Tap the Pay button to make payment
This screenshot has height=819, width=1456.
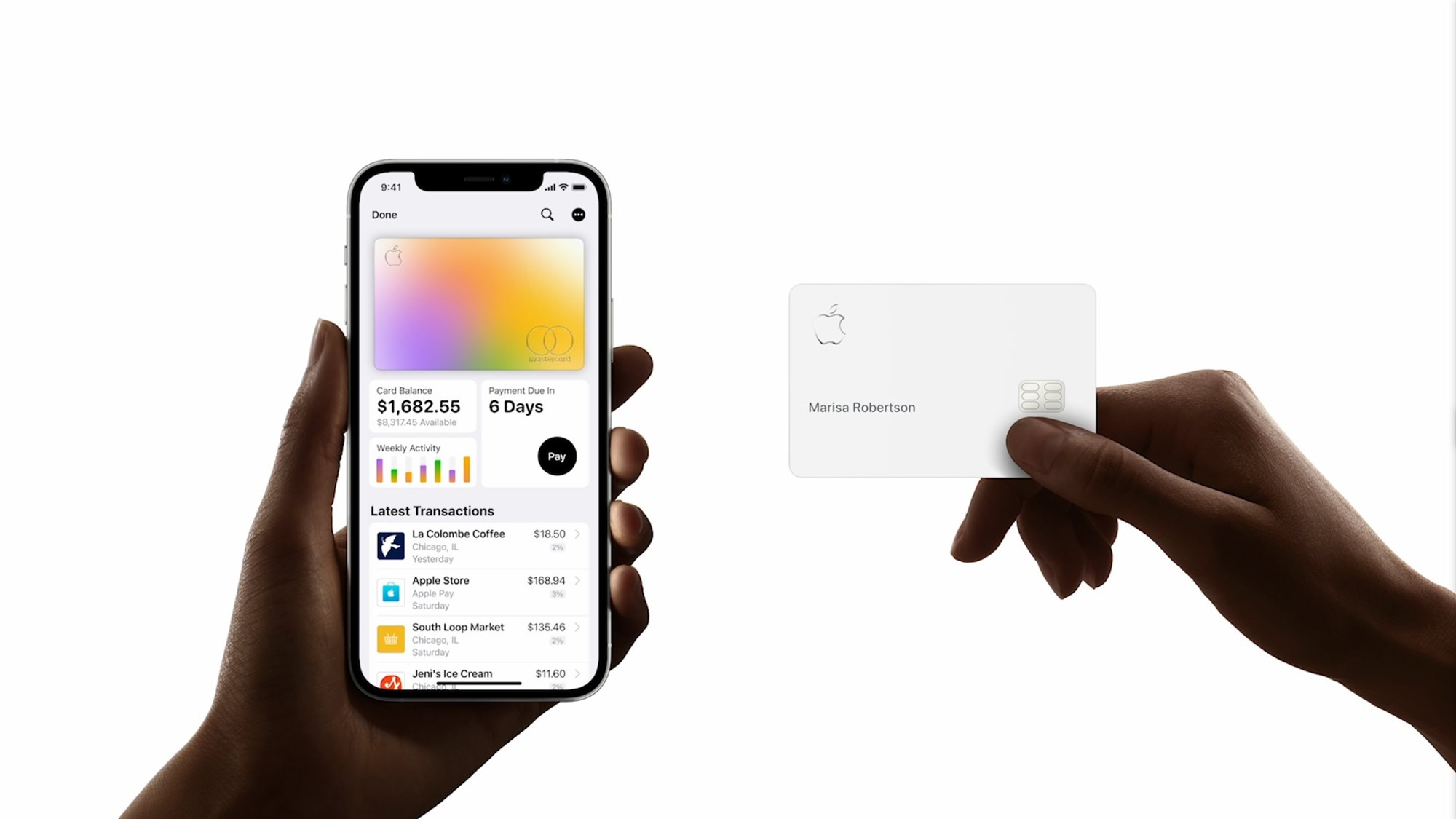(555, 456)
